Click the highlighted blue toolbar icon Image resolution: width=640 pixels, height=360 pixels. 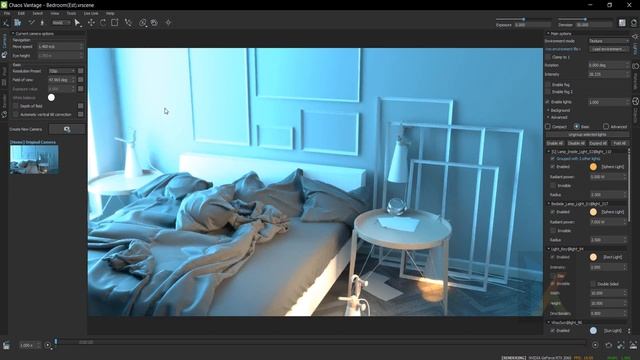[x=18, y=23]
